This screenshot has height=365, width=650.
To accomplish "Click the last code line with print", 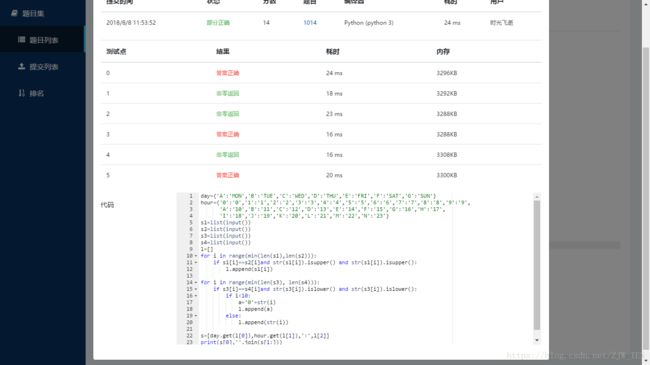I will tap(241, 342).
